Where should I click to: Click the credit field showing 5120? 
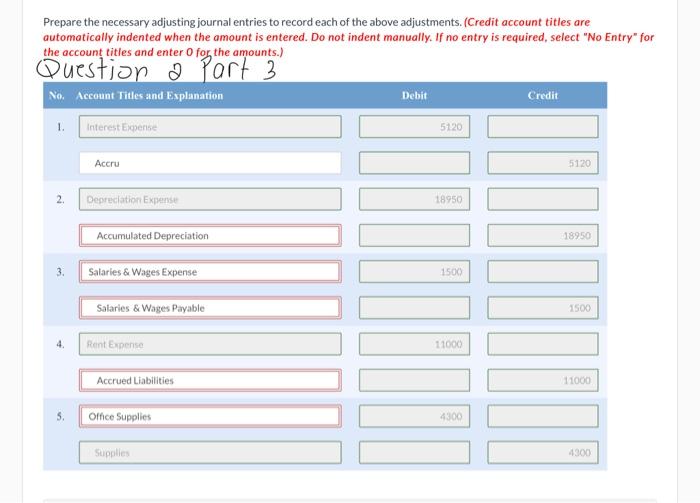[x=543, y=163]
